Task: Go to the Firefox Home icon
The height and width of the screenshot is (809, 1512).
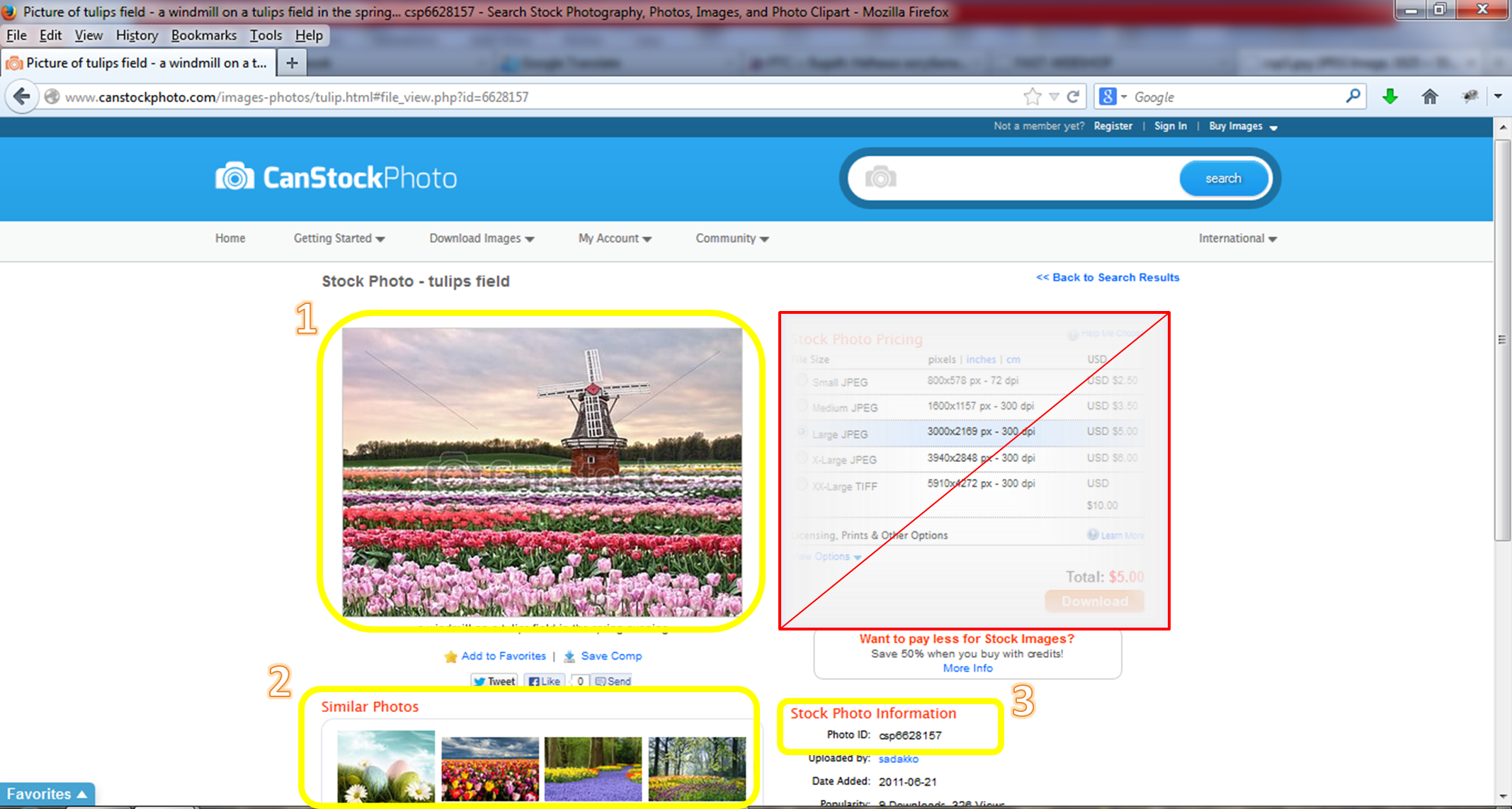Action: click(x=1430, y=96)
